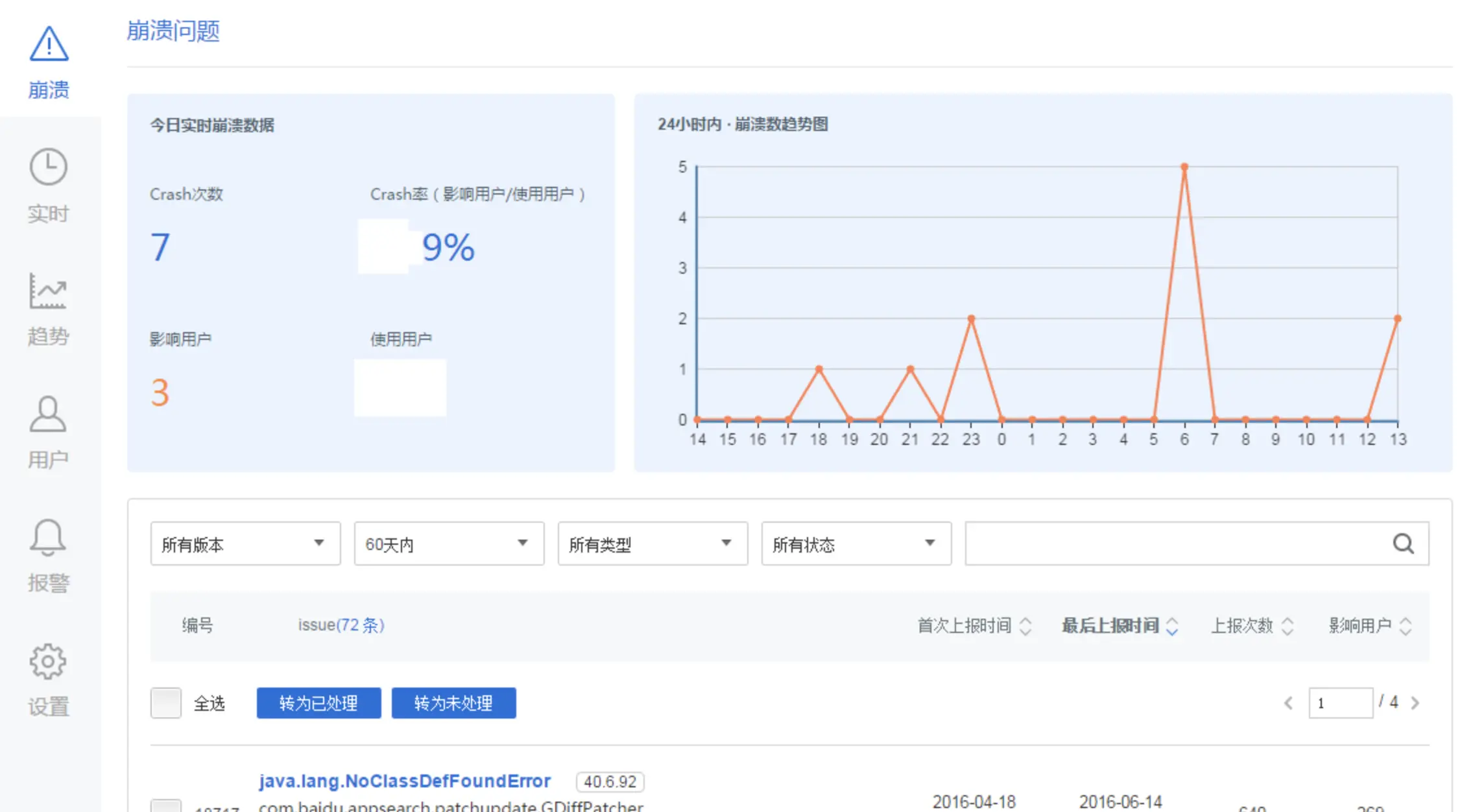Open the 所有状态 status dropdown
The width and height of the screenshot is (1462, 812).
856,543
